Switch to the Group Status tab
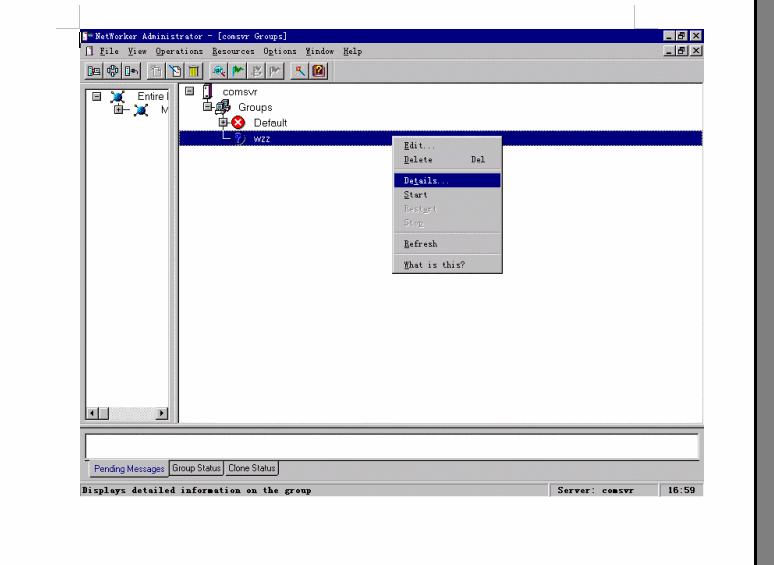Image resolution: width=774 pixels, height=565 pixels. pyautogui.click(x=196, y=468)
